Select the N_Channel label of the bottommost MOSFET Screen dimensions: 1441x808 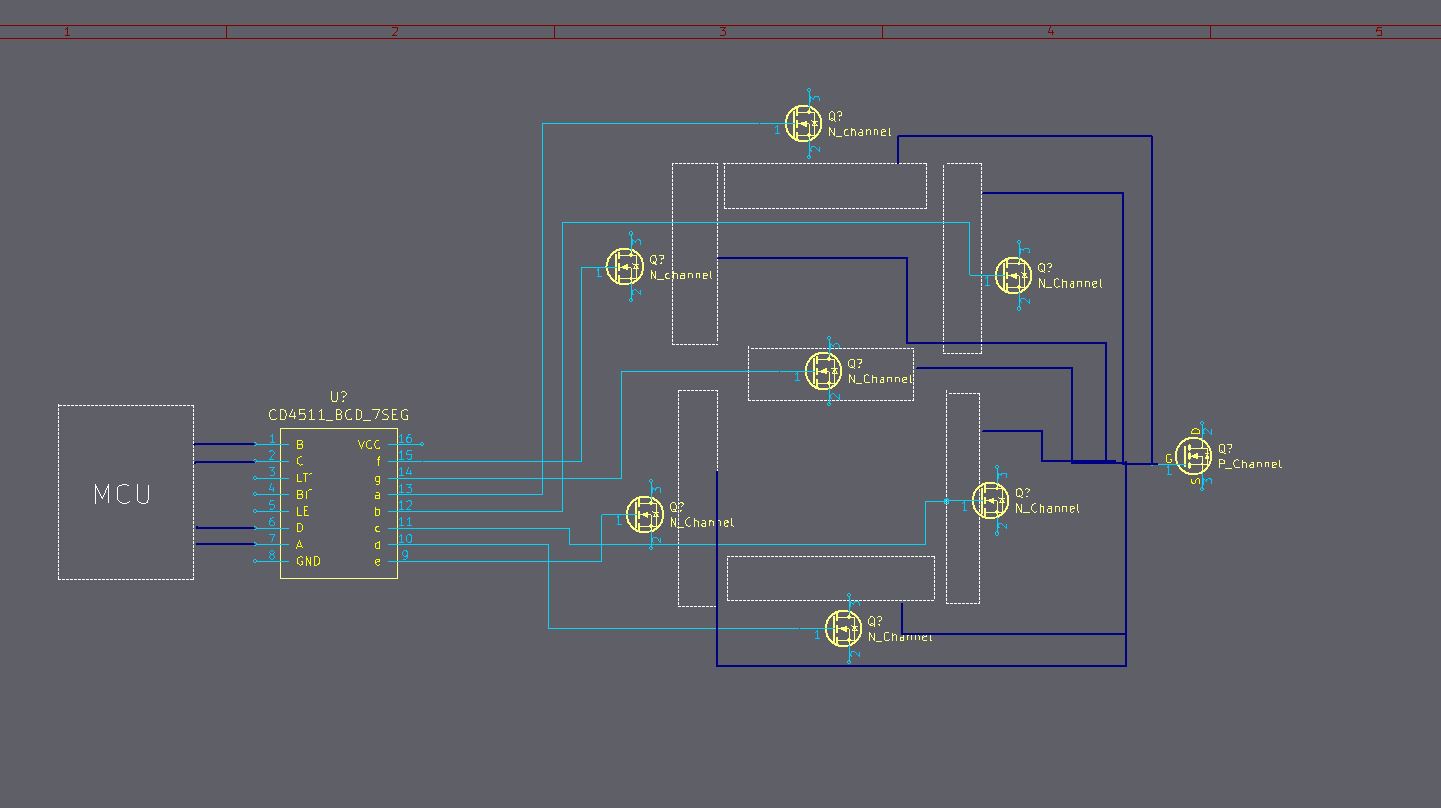point(900,637)
